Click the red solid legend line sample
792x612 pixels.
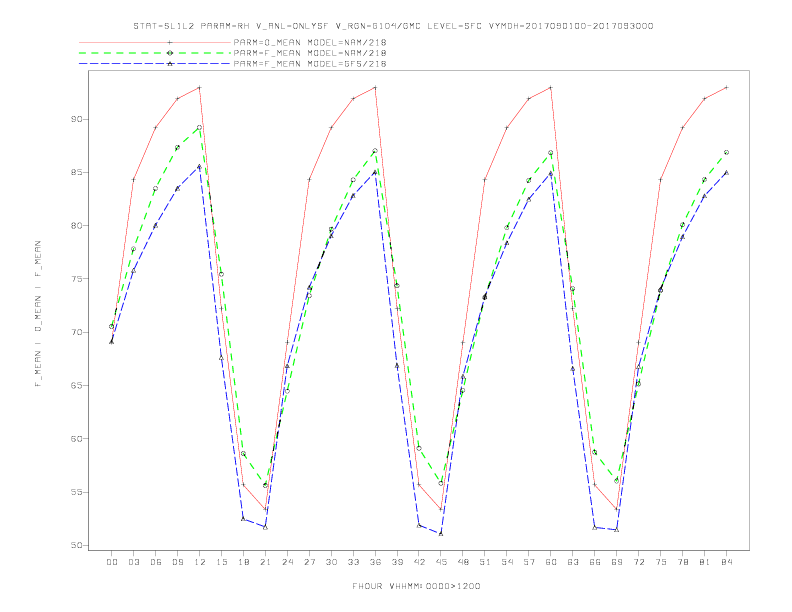(155, 42)
